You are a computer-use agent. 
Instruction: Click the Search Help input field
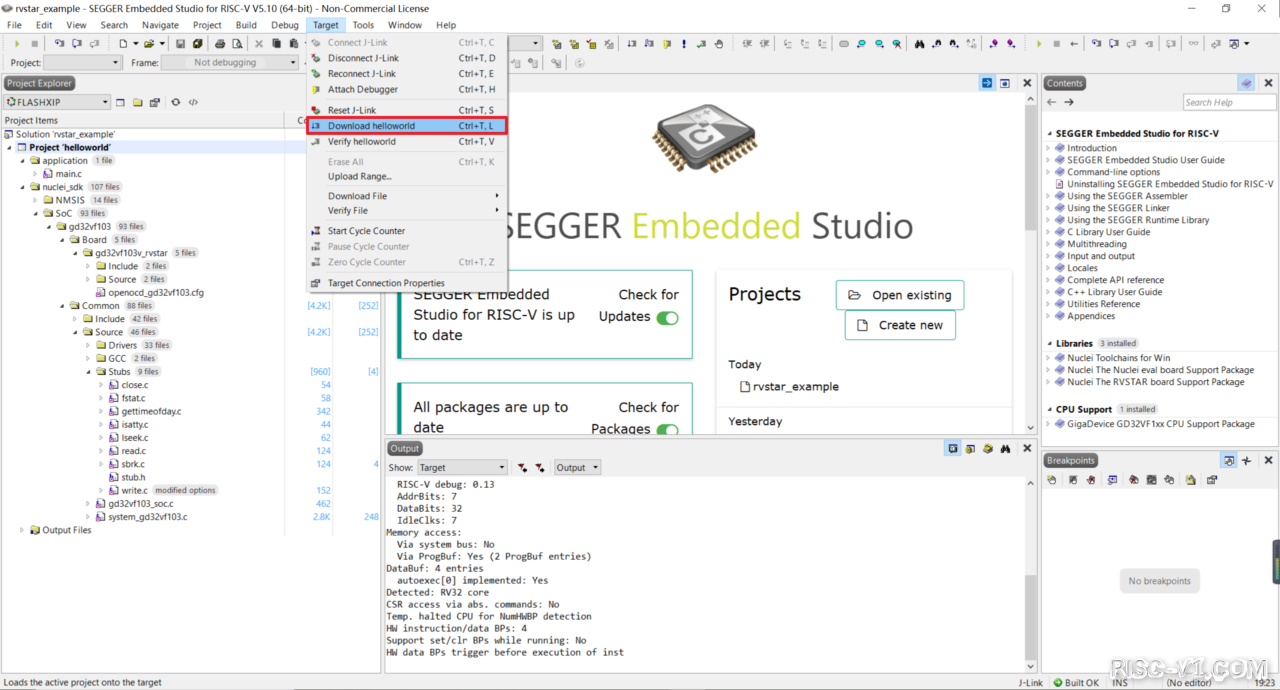1228,102
